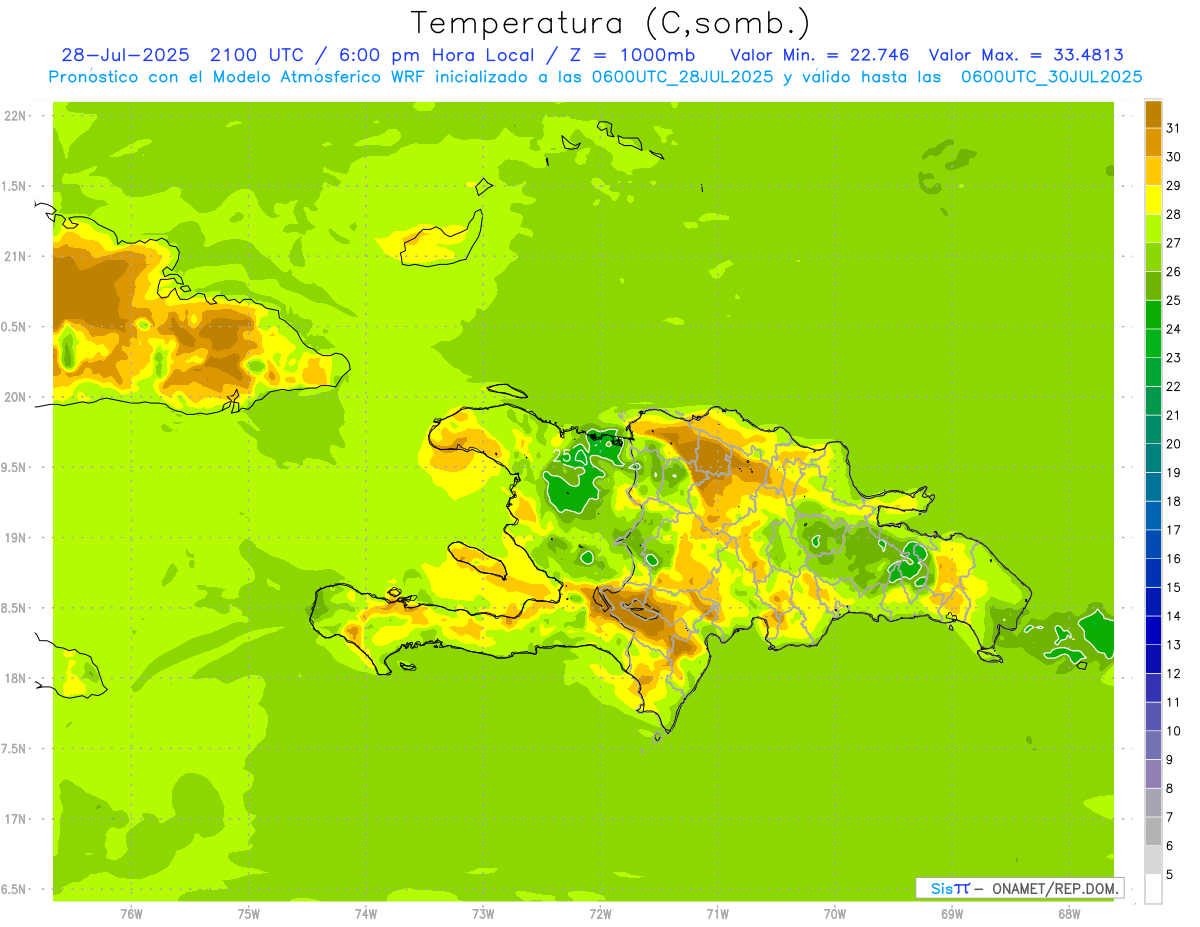The width and height of the screenshot is (1200, 927).
Task: Select the "Z = 1000mb" level text
Action: tap(632, 55)
